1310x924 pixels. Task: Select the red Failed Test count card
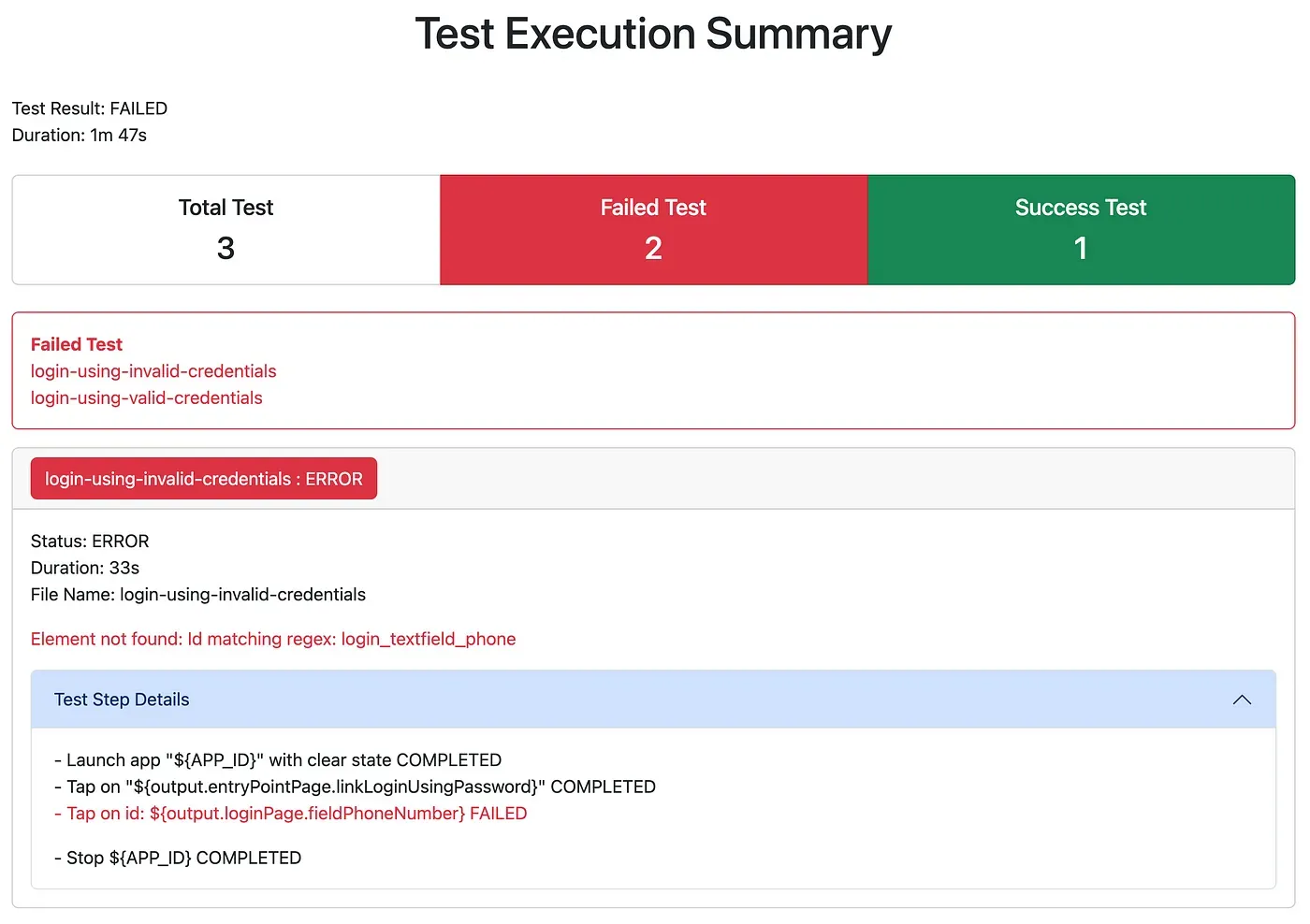pyautogui.click(x=653, y=229)
